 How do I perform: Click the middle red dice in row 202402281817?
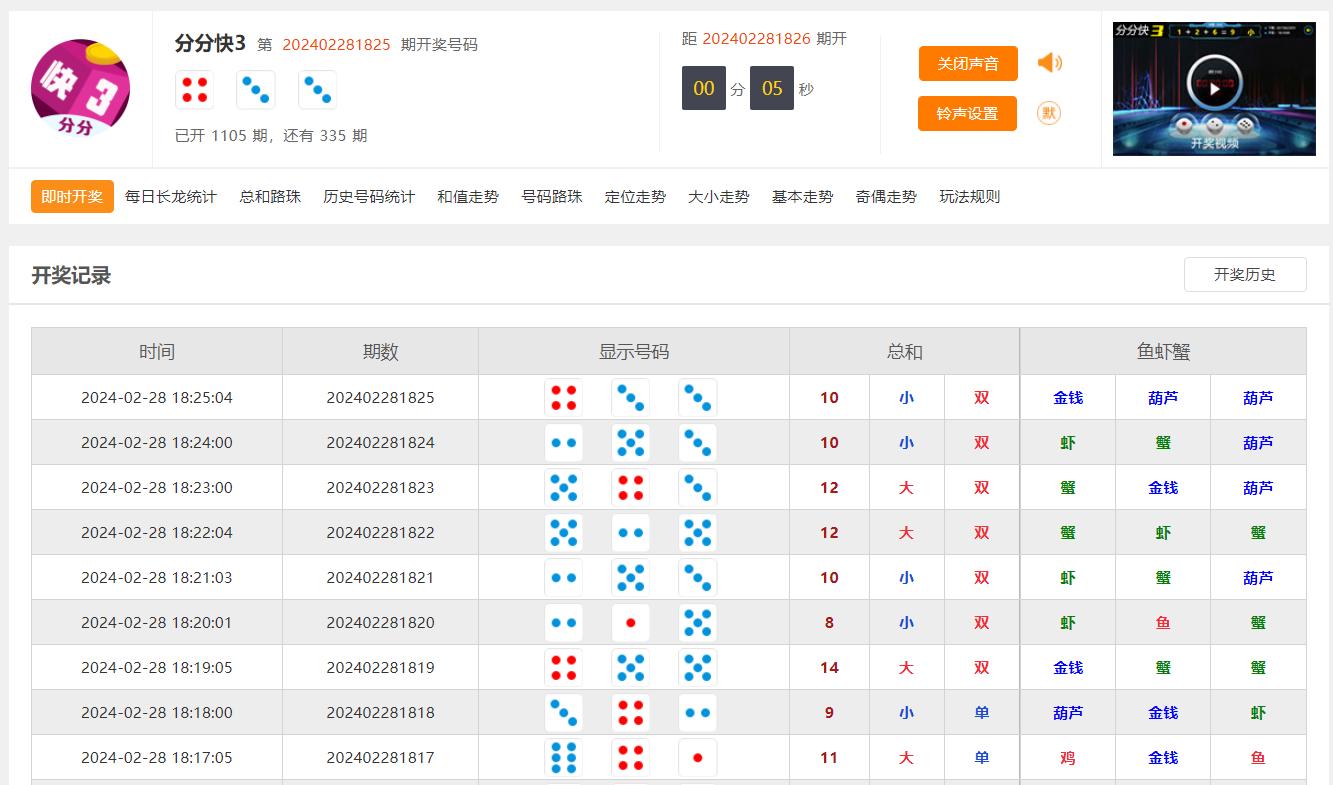[x=630, y=758]
